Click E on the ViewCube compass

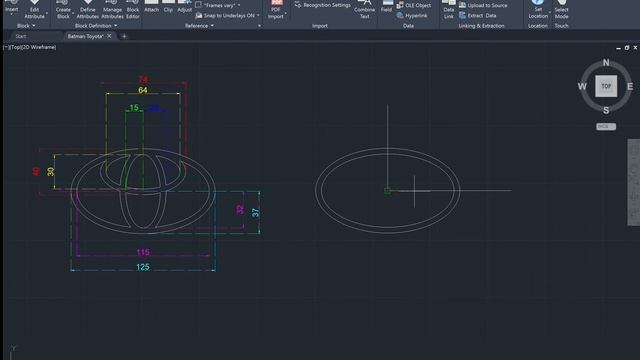(x=630, y=87)
